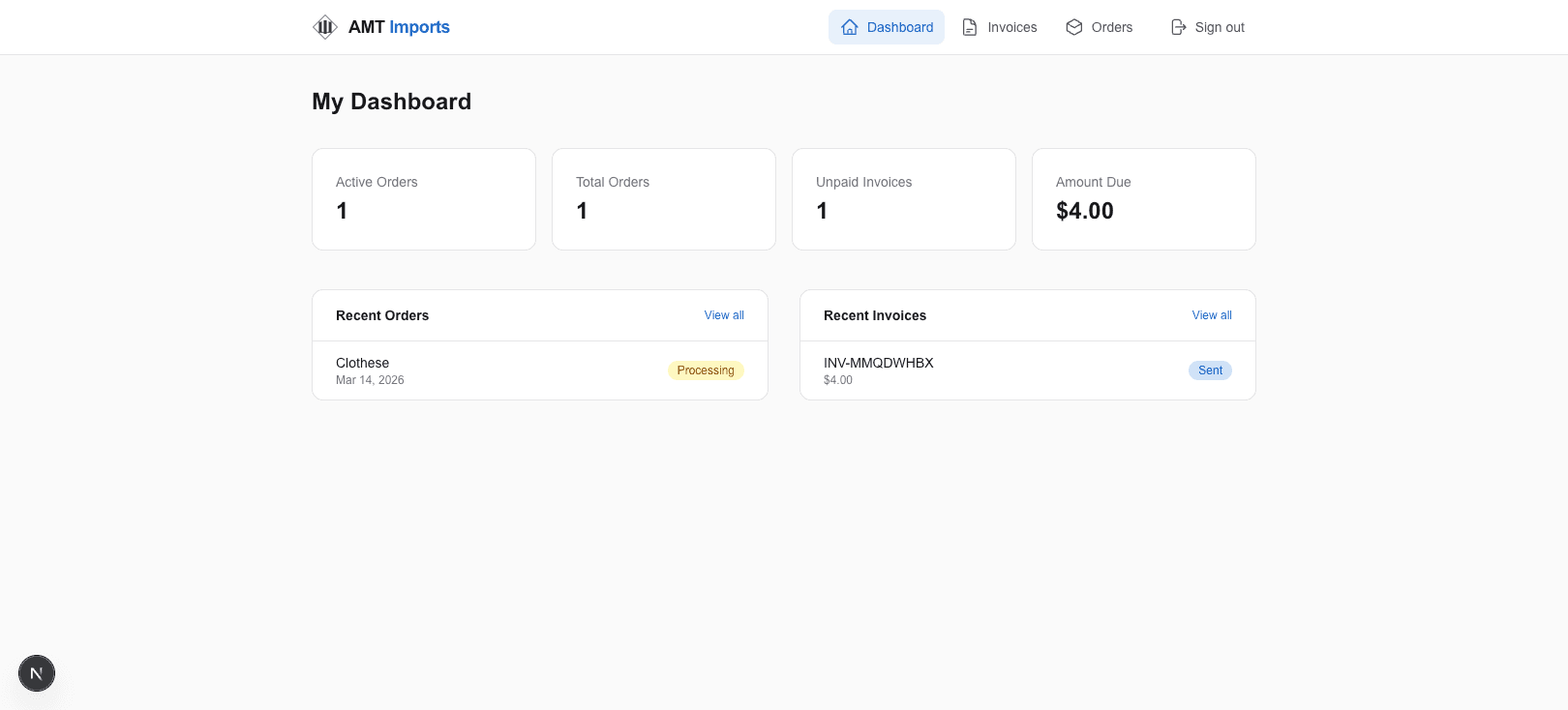Screen dimensions: 1568x710
Task: Open the Invoices page from navigation
Action: [1000, 27]
